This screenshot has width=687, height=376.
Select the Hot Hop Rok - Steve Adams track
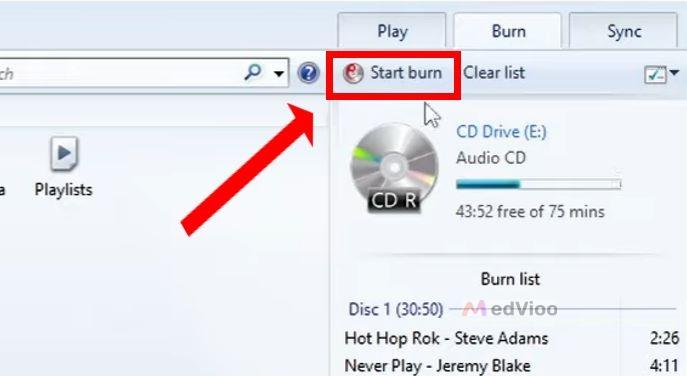(446, 338)
